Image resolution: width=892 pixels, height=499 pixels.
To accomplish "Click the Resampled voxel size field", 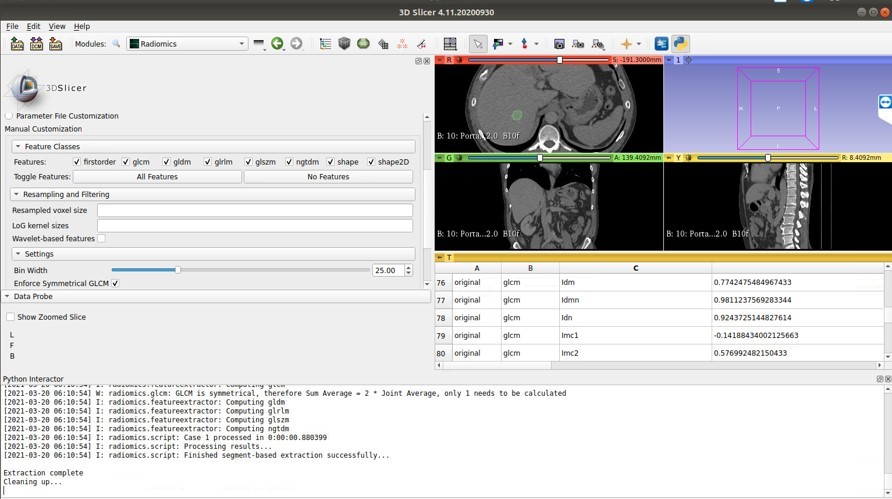I will 254,210.
